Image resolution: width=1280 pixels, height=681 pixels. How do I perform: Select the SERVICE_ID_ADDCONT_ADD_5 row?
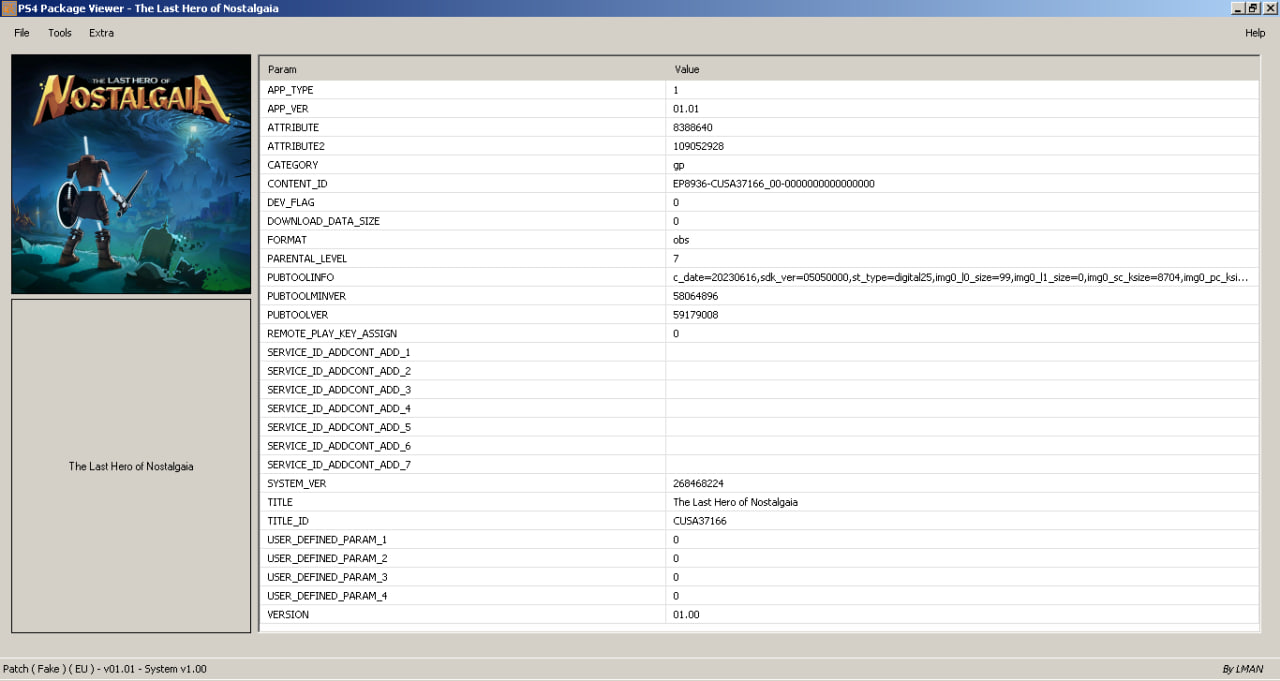coord(760,427)
